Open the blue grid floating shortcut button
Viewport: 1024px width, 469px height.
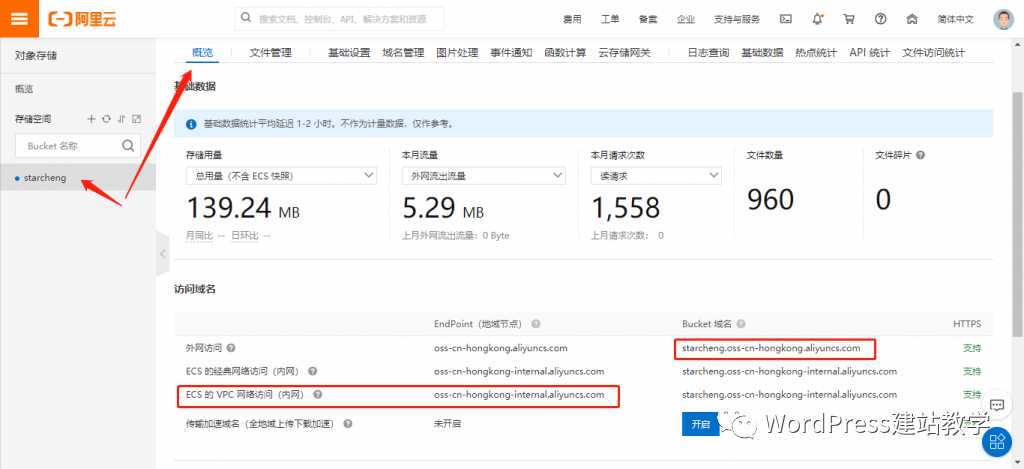pyautogui.click(x=997, y=442)
